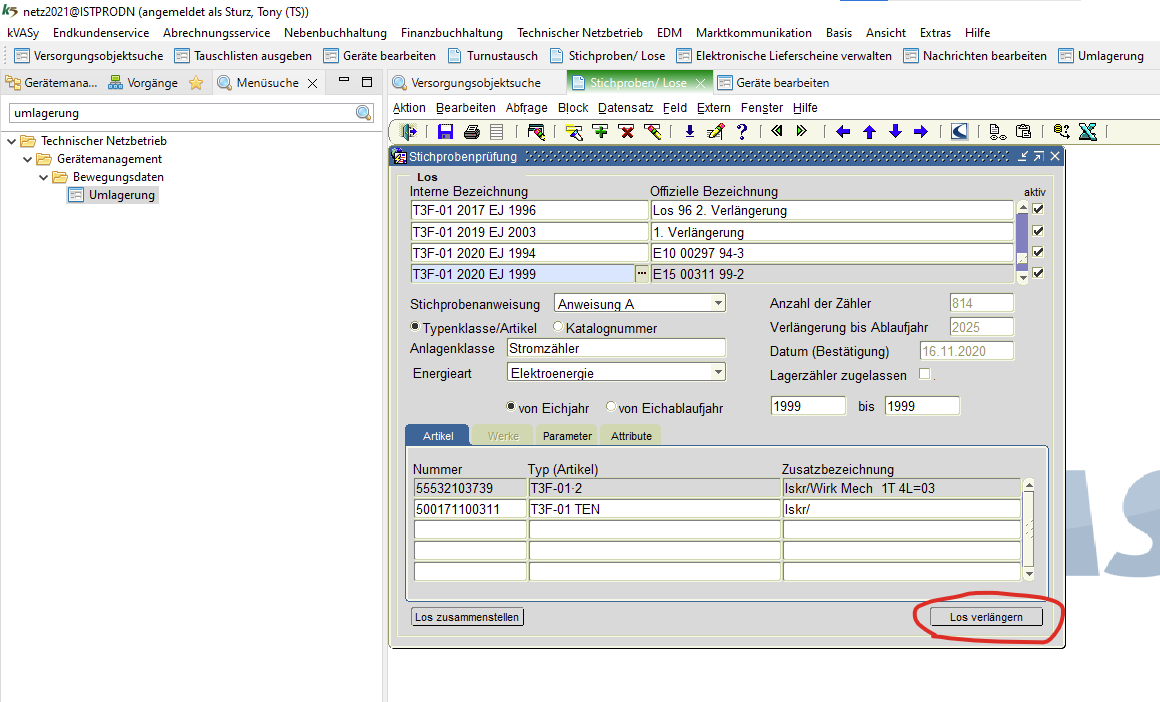Screen dimensions: 1160x702
Task: Click the printer icon in the form toolbar
Action: 472,131
